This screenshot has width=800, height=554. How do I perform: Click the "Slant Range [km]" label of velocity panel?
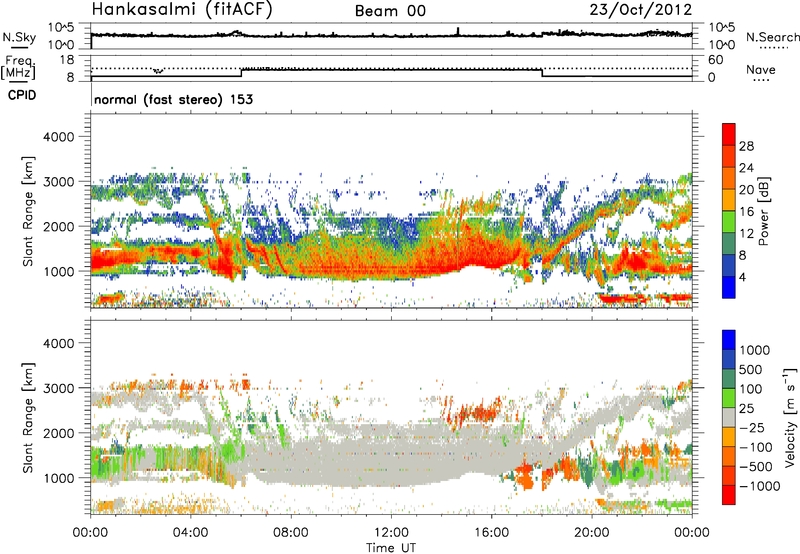28,418
